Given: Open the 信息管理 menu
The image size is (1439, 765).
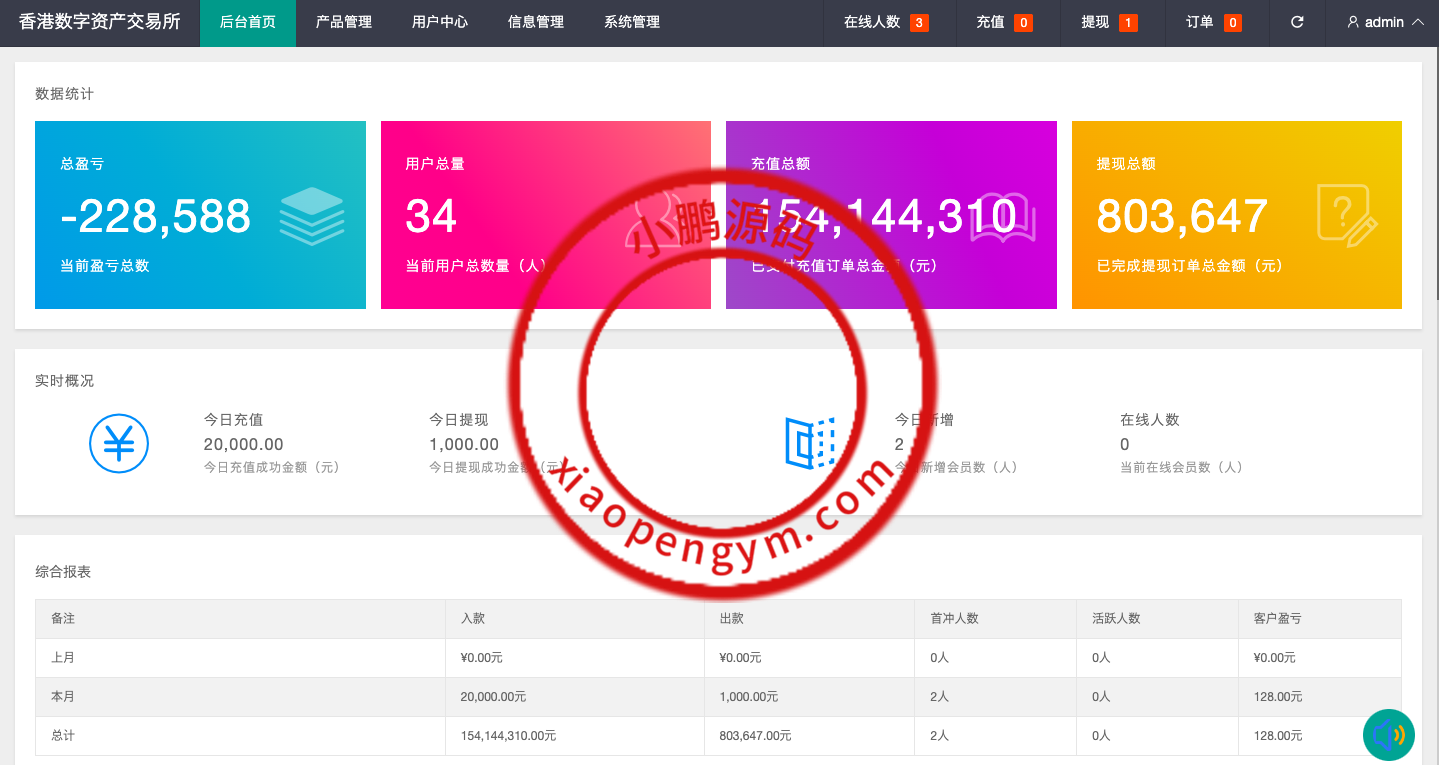Looking at the screenshot, I should click(x=536, y=22).
